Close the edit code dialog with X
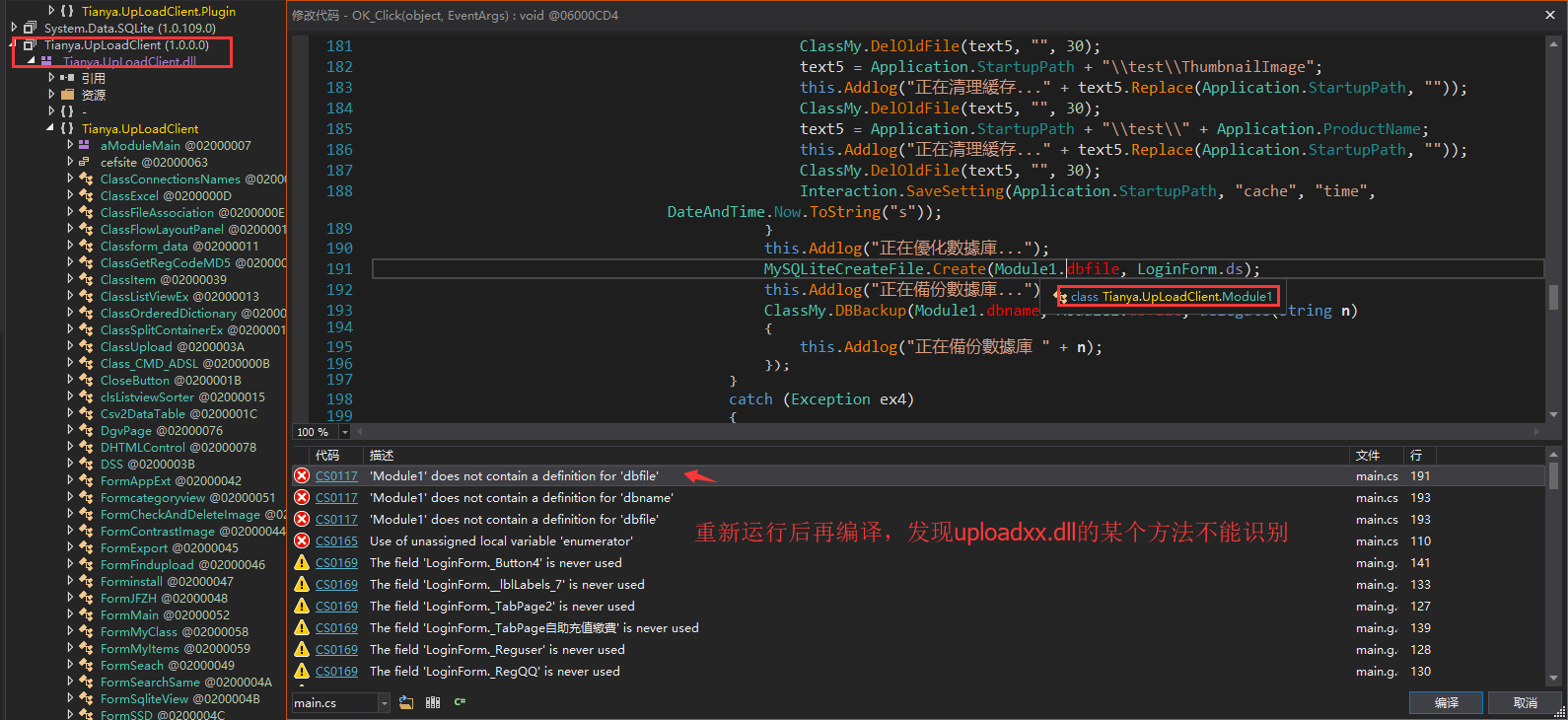The height and width of the screenshot is (720, 1568). (x=1549, y=15)
